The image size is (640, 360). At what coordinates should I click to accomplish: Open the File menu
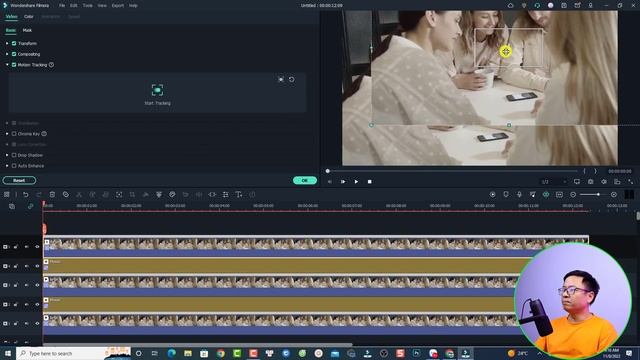pos(62,6)
